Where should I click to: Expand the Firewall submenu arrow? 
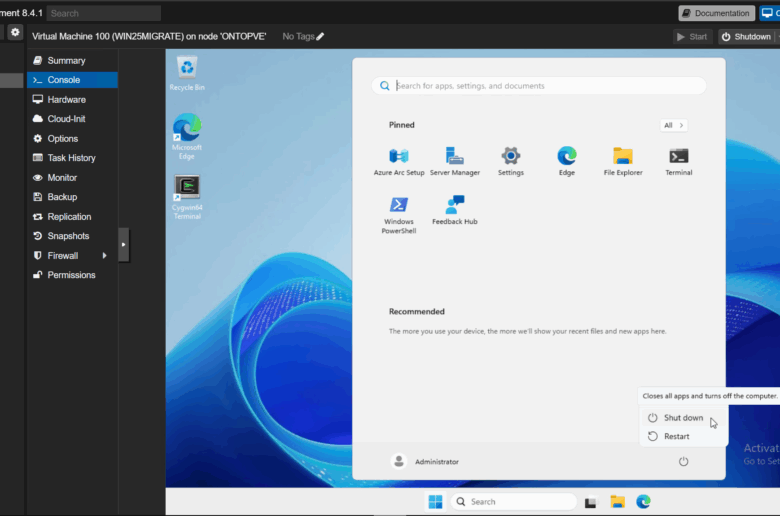[x=104, y=255]
